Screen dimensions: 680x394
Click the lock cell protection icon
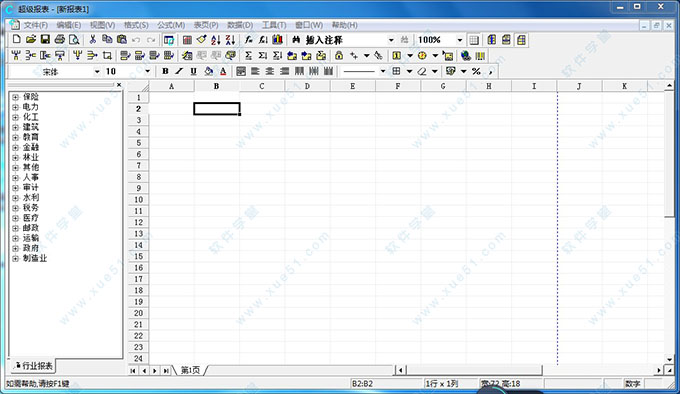coord(339,55)
